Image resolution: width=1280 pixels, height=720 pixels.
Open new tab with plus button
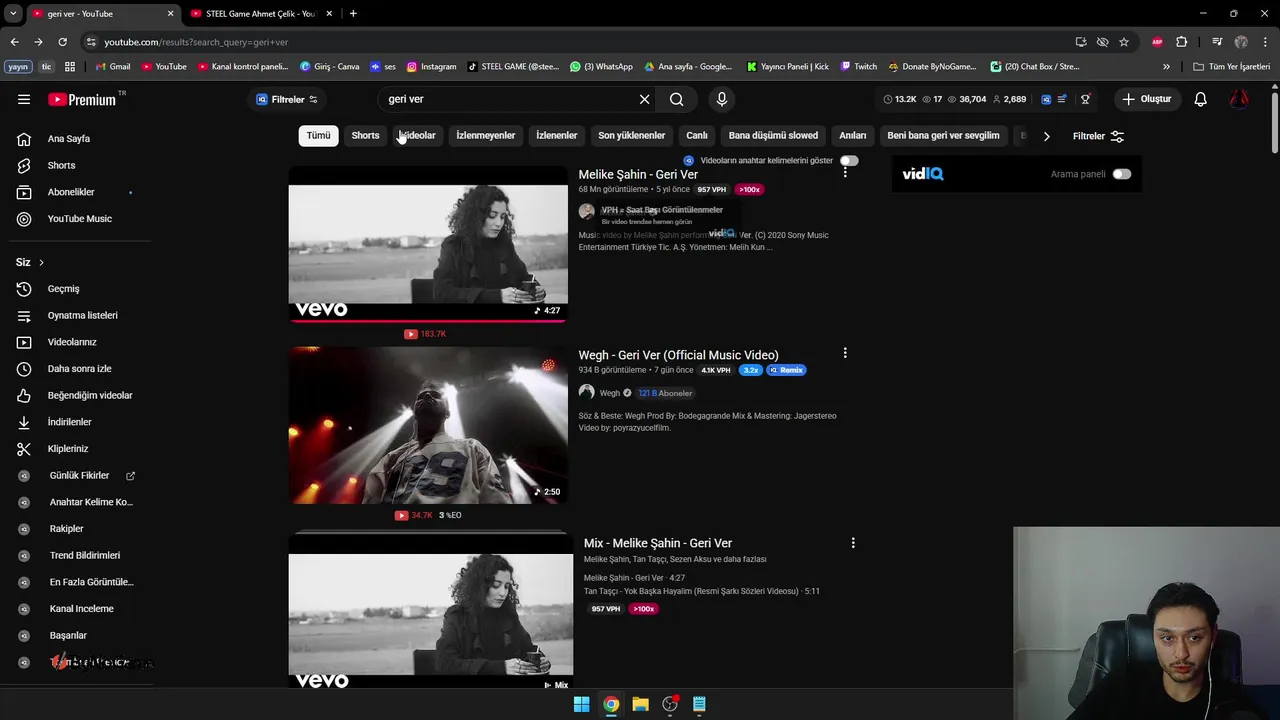tap(353, 14)
